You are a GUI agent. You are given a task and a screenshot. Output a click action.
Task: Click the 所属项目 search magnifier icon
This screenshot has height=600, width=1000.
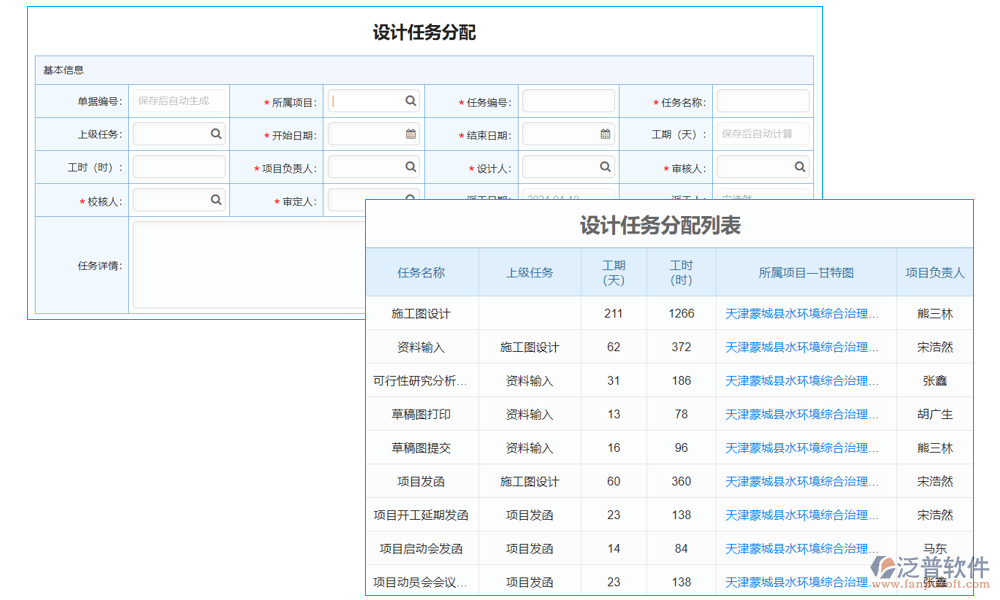pyautogui.click(x=411, y=100)
